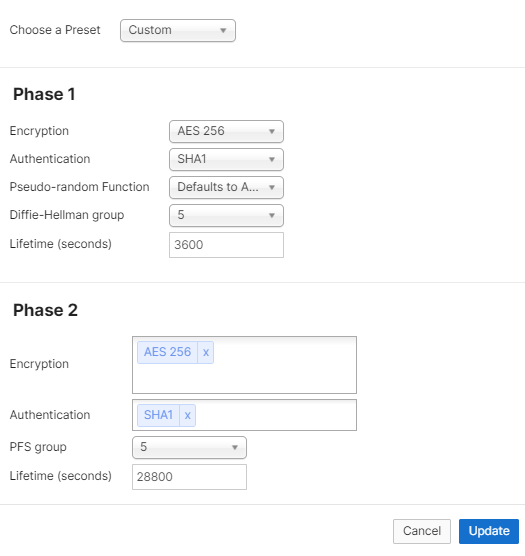Click the AES 256 tag in Phase 2
The height and width of the screenshot is (556, 525).
pyautogui.click(x=167, y=352)
